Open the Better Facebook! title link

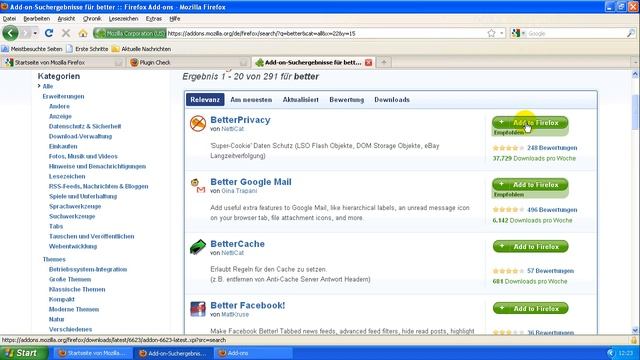248,306
